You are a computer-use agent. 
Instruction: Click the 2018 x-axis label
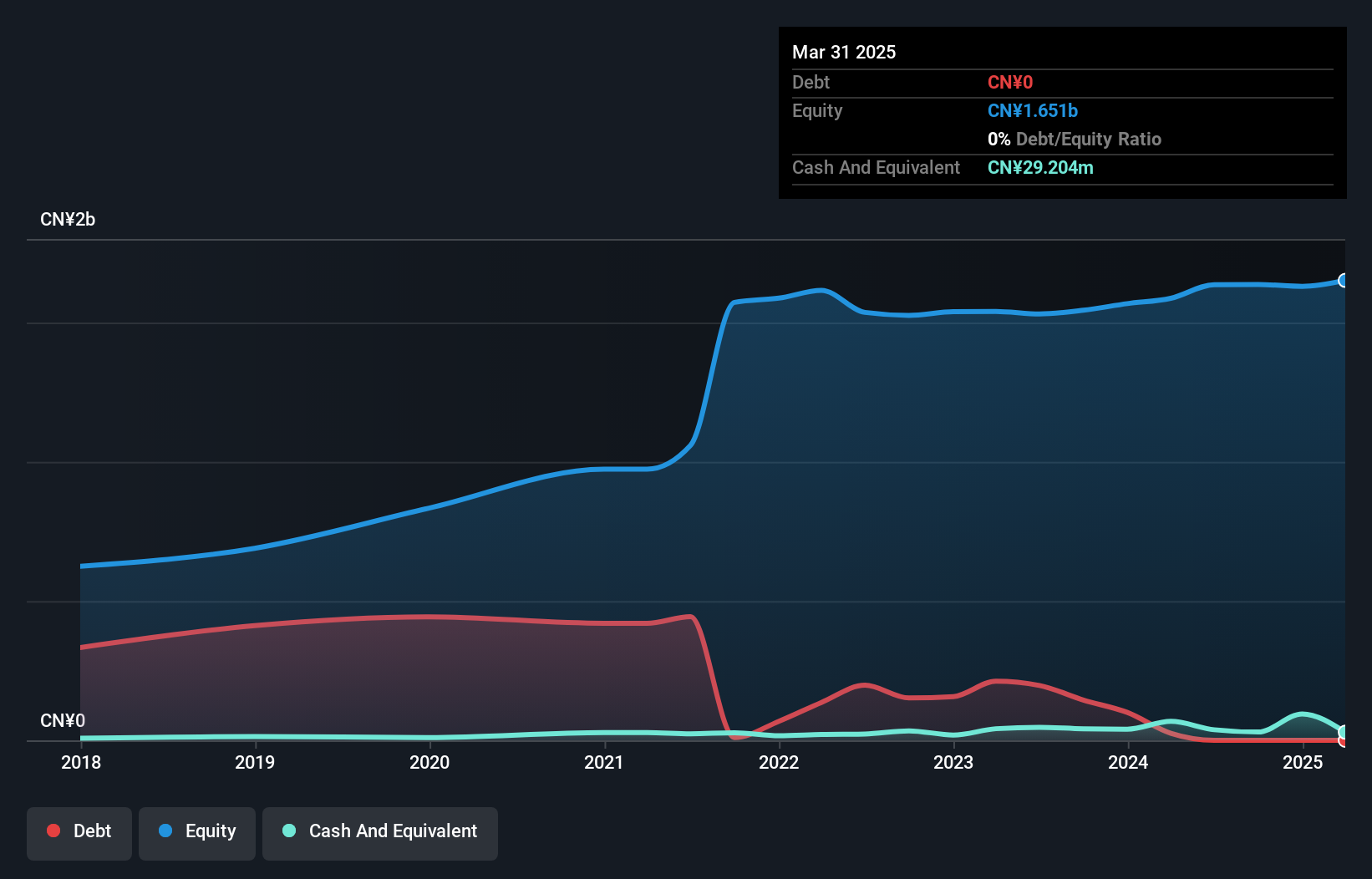click(81, 762)
